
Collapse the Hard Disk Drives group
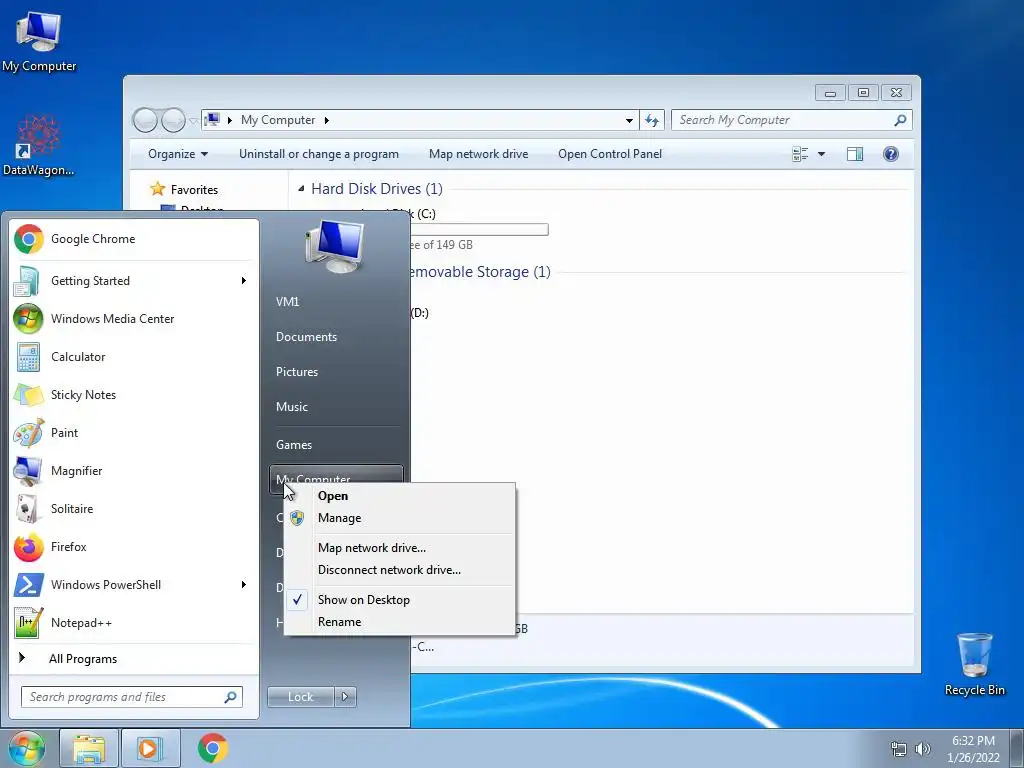point(301,189)
